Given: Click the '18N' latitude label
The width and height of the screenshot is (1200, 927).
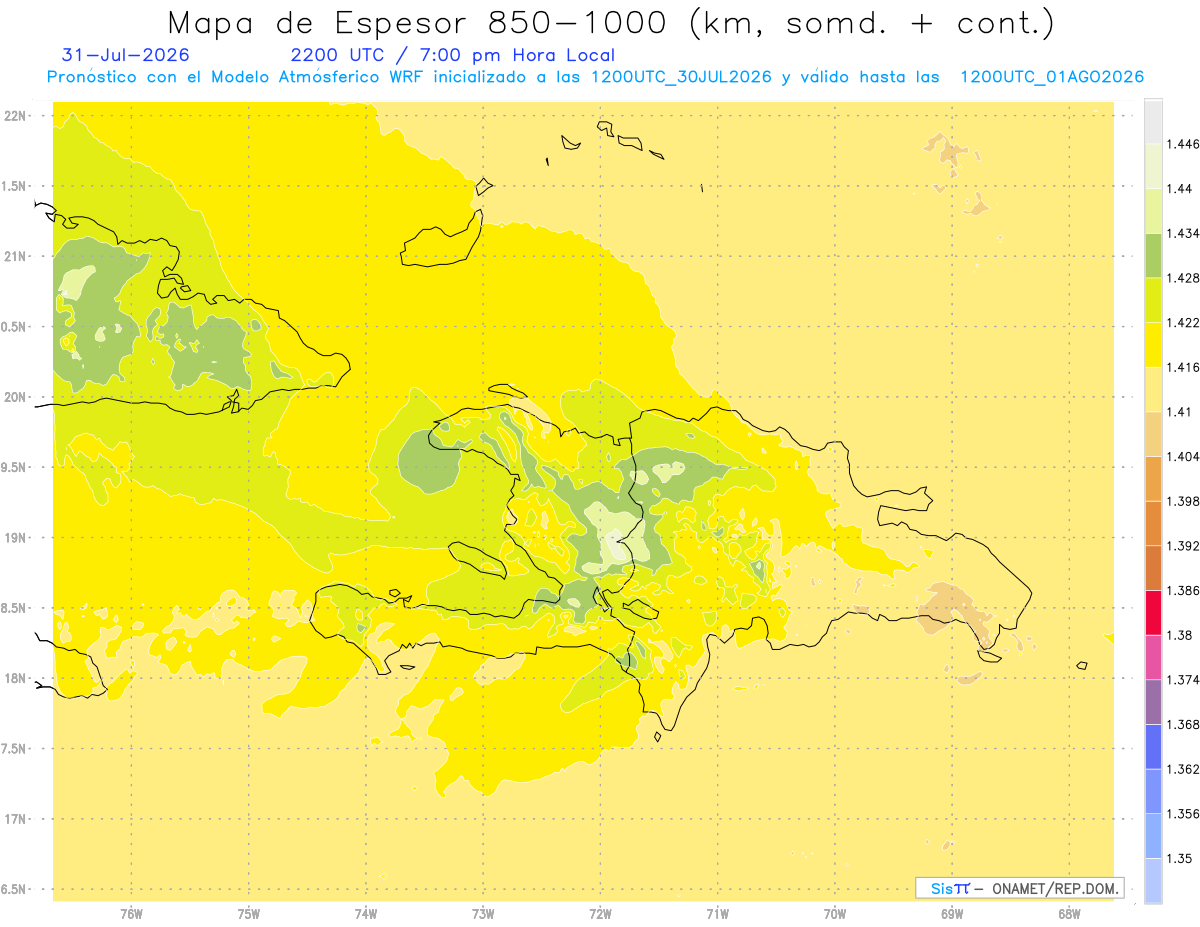Looking at the screenshot, I should pyautogui.click(x=17, y=678).
